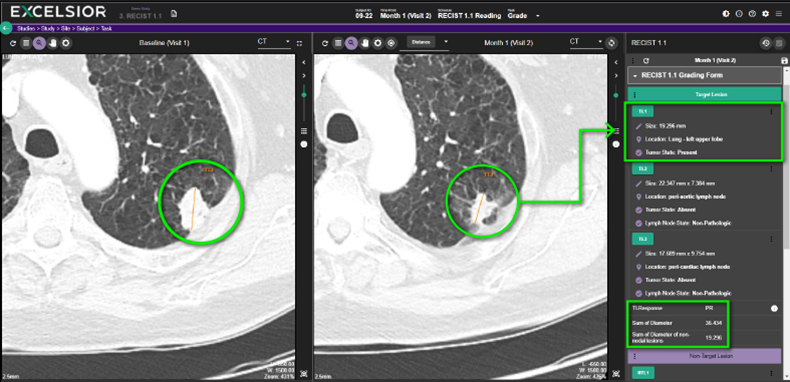Adjust the slice slider beside Month 1 viewer

(616, 95)
